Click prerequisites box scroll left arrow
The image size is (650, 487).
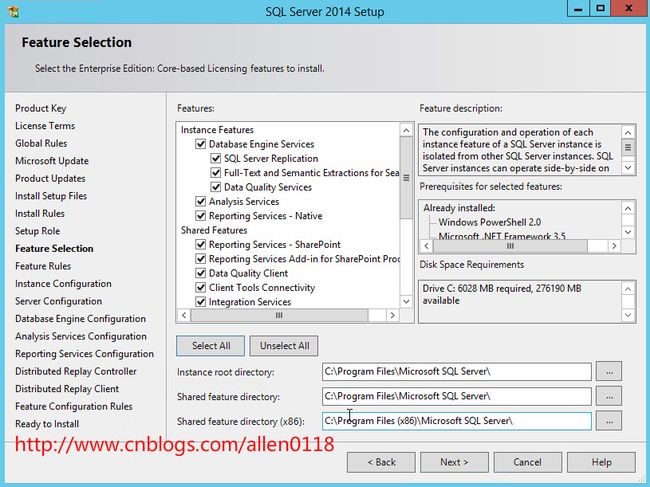coord(427,246)
